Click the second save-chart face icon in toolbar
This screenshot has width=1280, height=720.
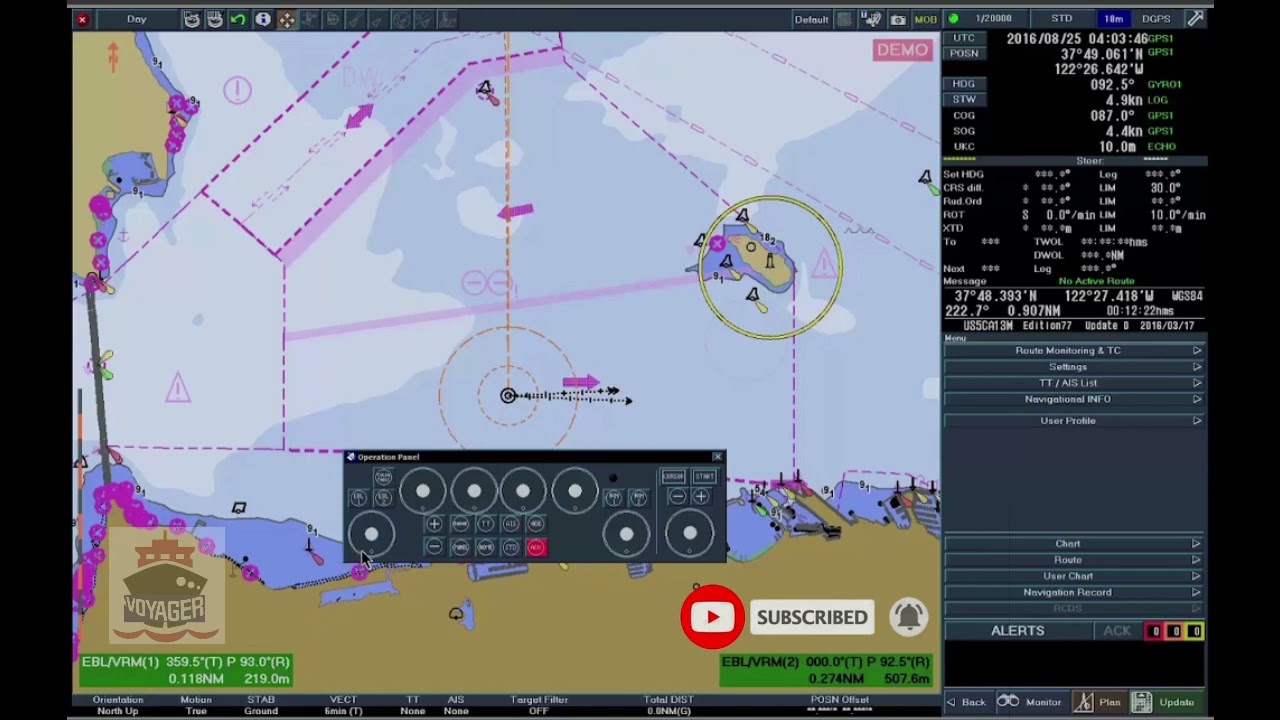coord(214,19)
